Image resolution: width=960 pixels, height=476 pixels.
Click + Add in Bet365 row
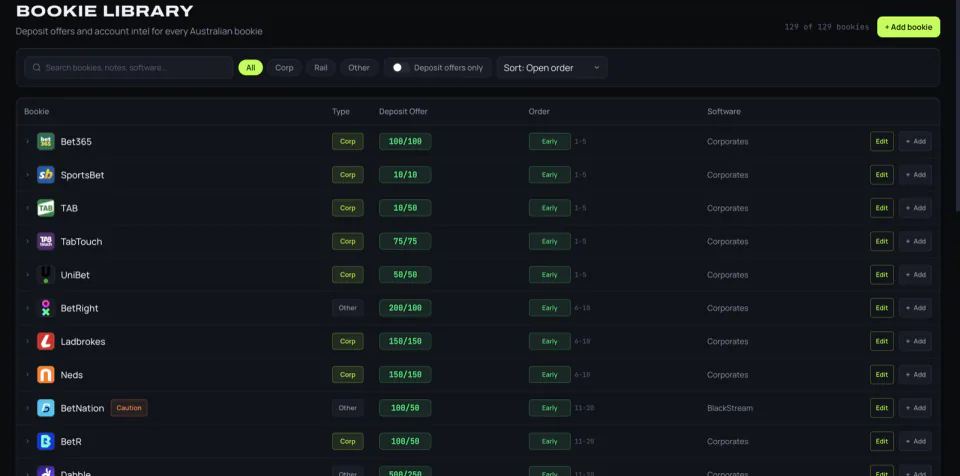point(915,142)
